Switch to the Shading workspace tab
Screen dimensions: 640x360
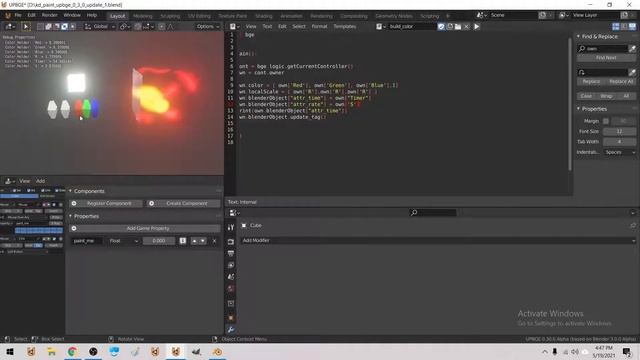tap(264, 16)
